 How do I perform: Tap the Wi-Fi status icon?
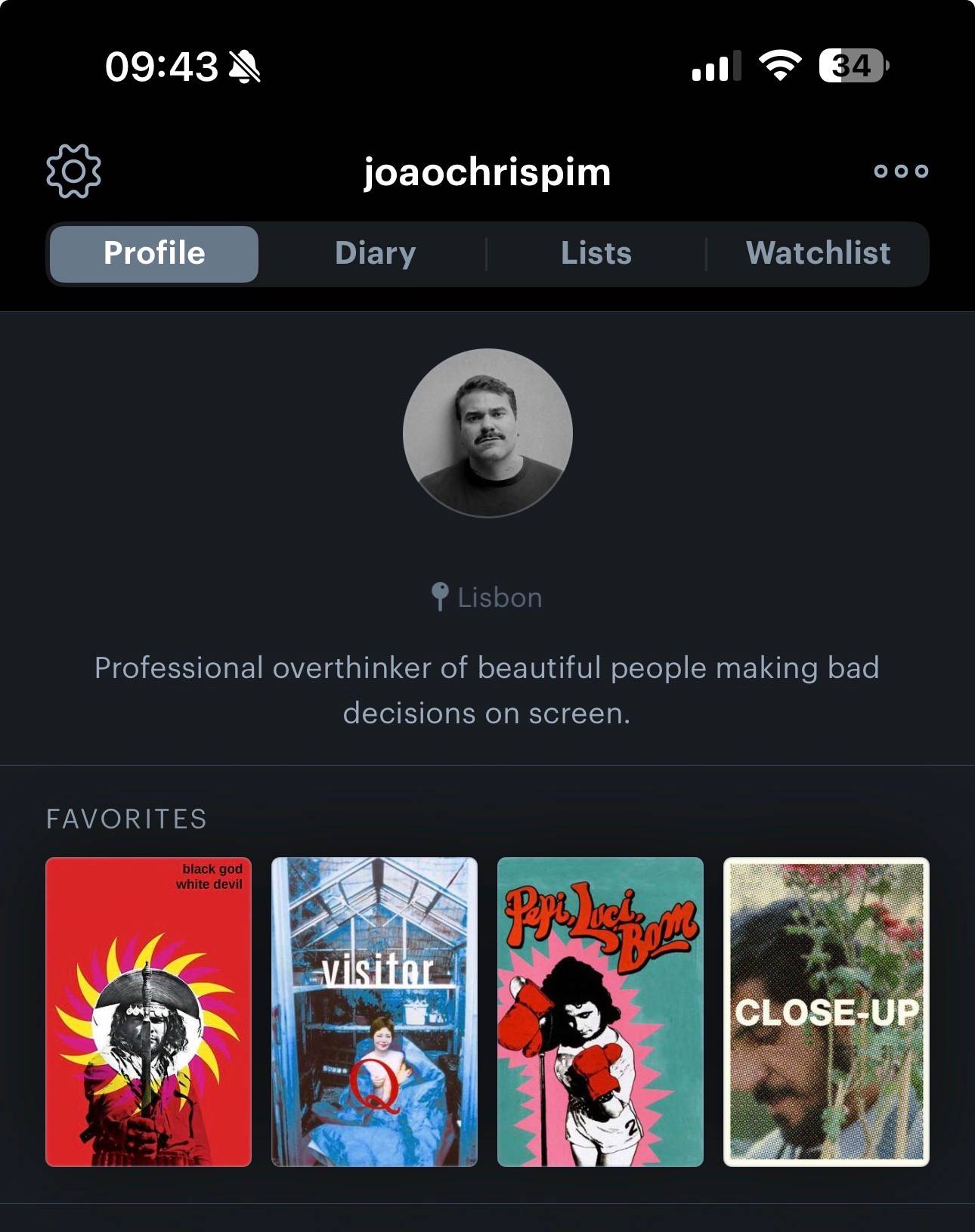click(x=781, y=66)
